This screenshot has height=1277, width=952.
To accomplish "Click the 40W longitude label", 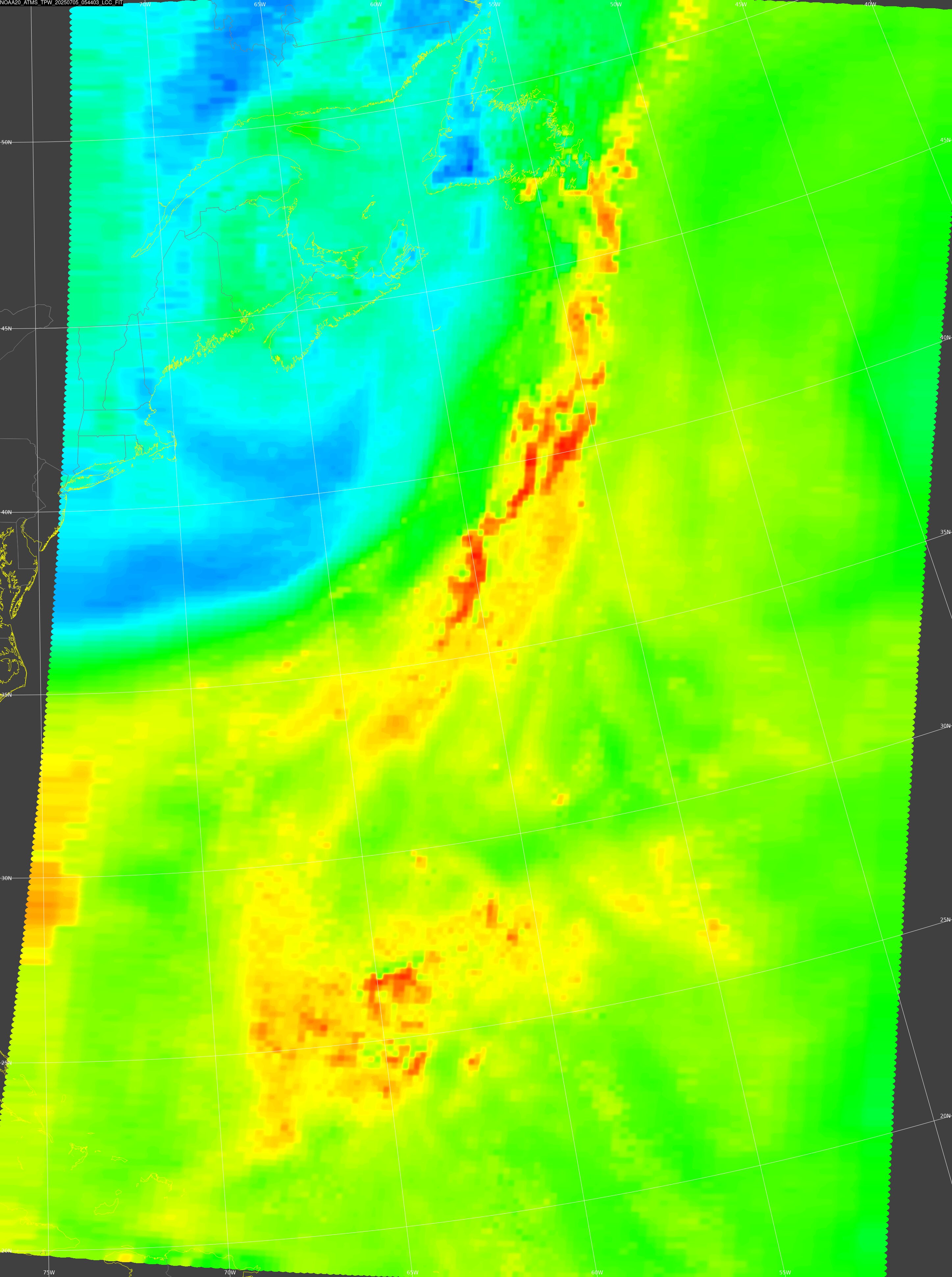I will pyautogui.click(x=870, y=5).
